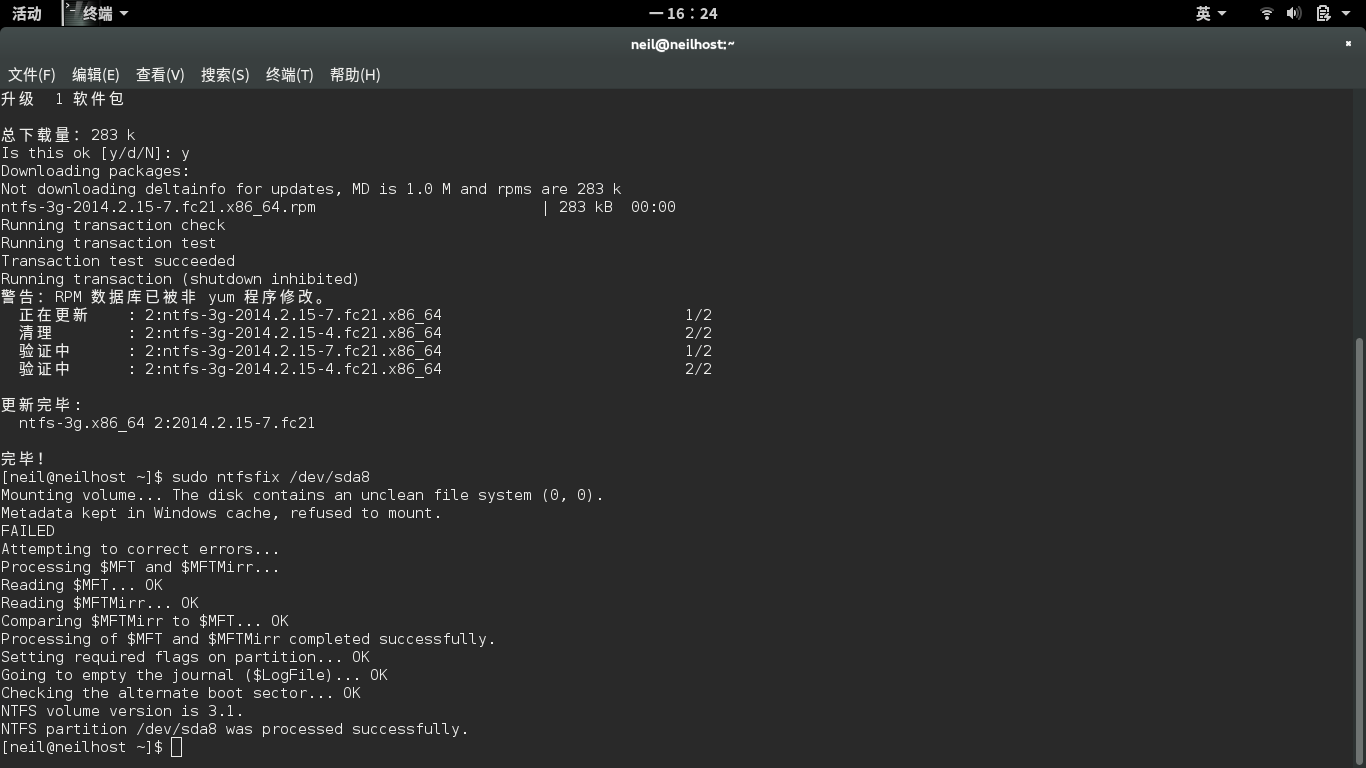The width and height of the screenshot is (1366, 768).
Task: Click '警告：RPM 数据库已被非 yum 程序修改' line
Action: (164, 297)
